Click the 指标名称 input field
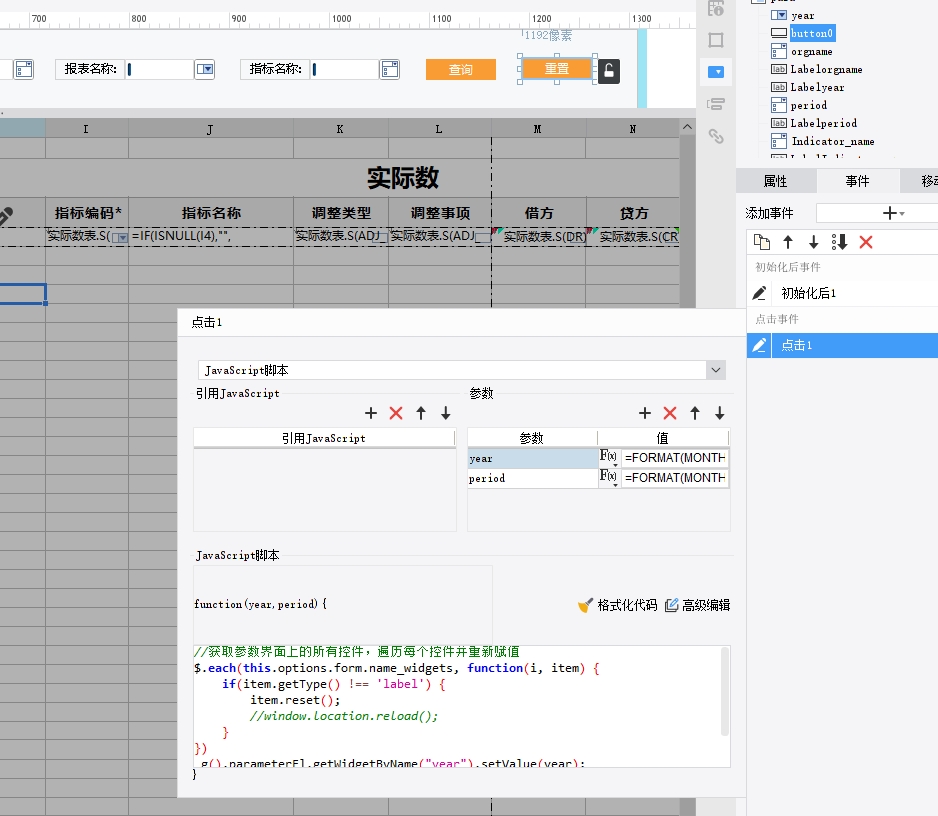 [345, 69]
